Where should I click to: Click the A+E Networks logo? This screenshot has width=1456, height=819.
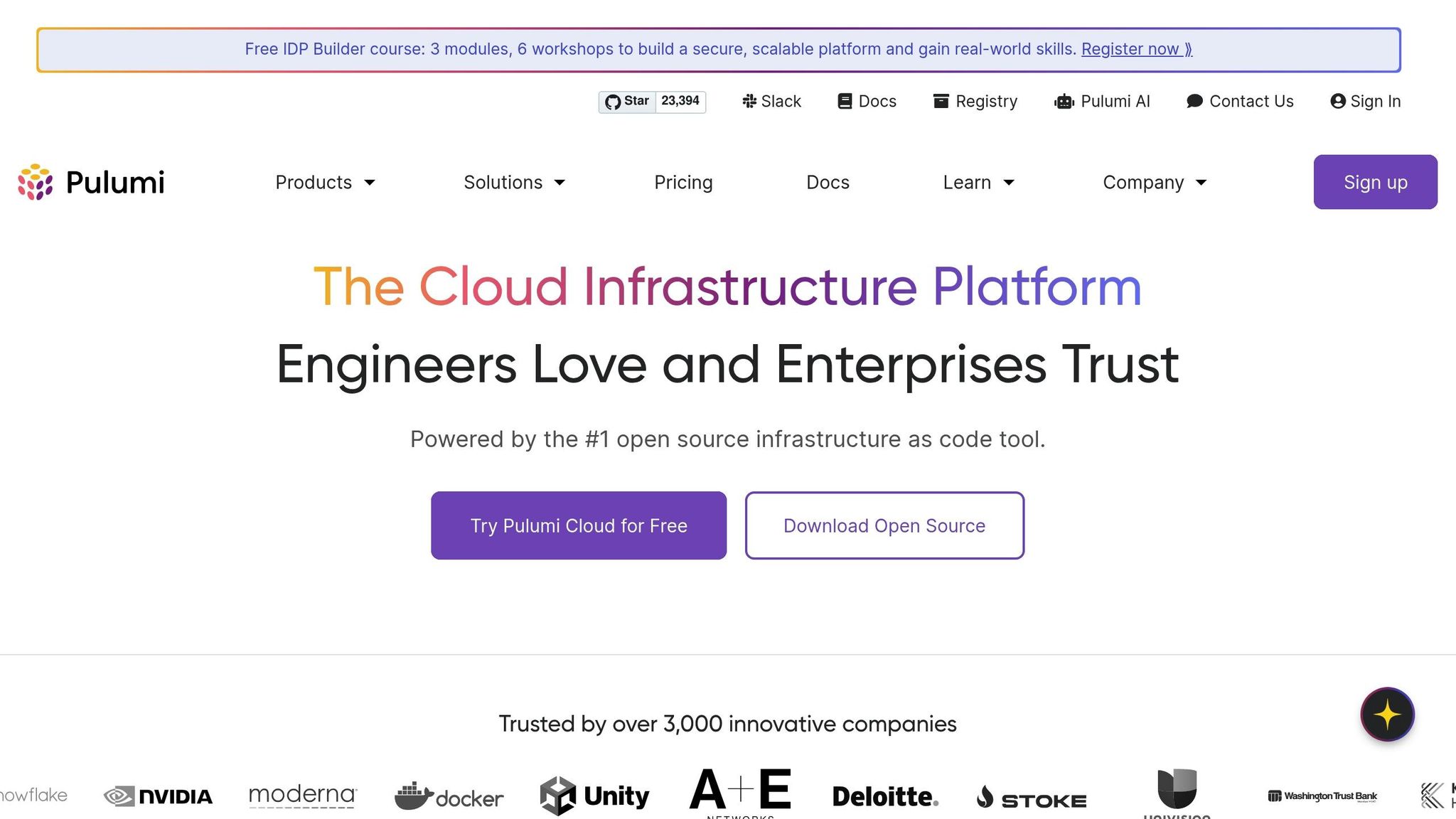[740, 793]
